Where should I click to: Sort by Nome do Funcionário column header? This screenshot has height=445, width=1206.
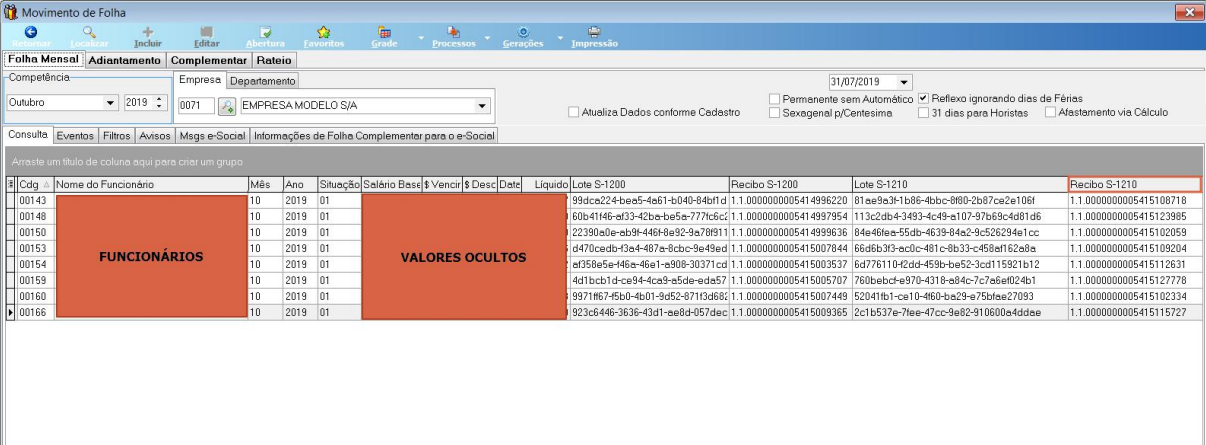pos(150,185)
